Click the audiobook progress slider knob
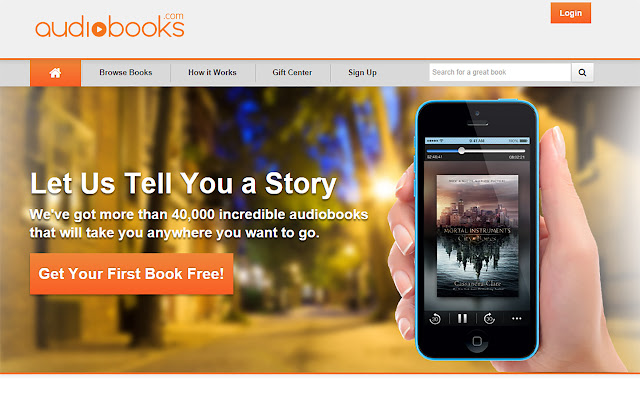Screen dimensions: 640x400 click(461, 151)
